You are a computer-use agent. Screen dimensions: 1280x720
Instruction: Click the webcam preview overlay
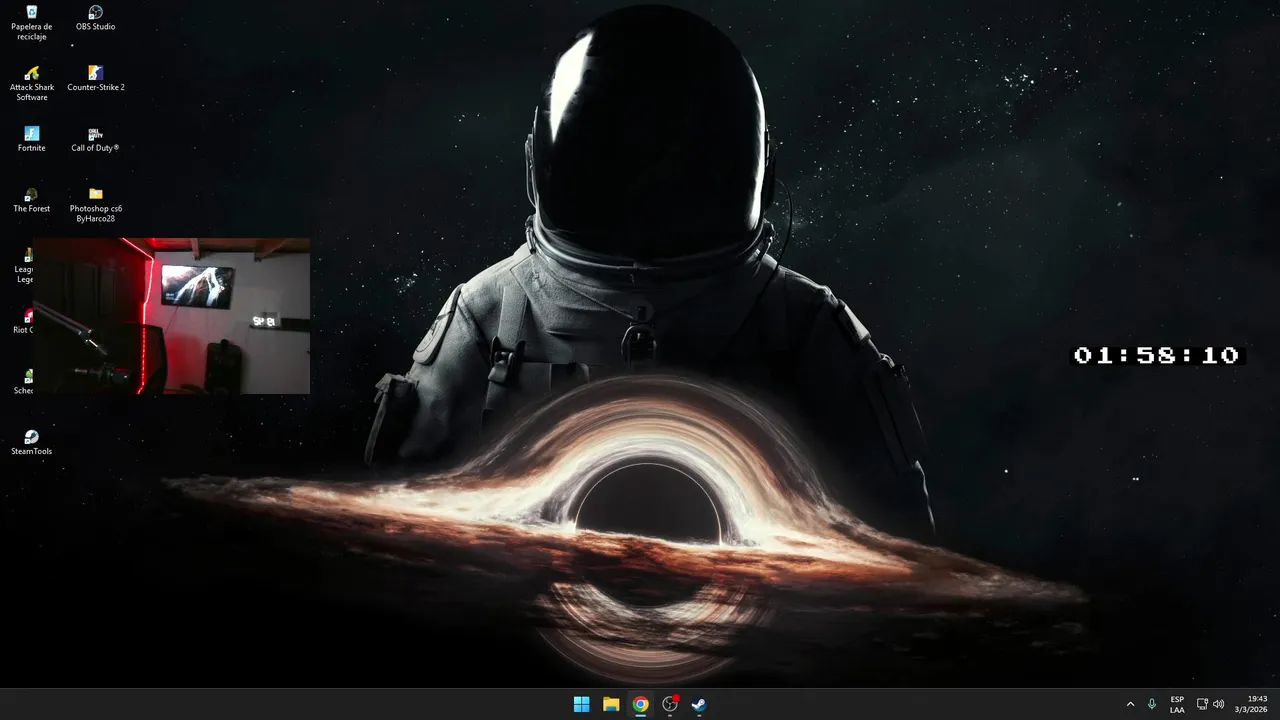[x=171, y=316]
